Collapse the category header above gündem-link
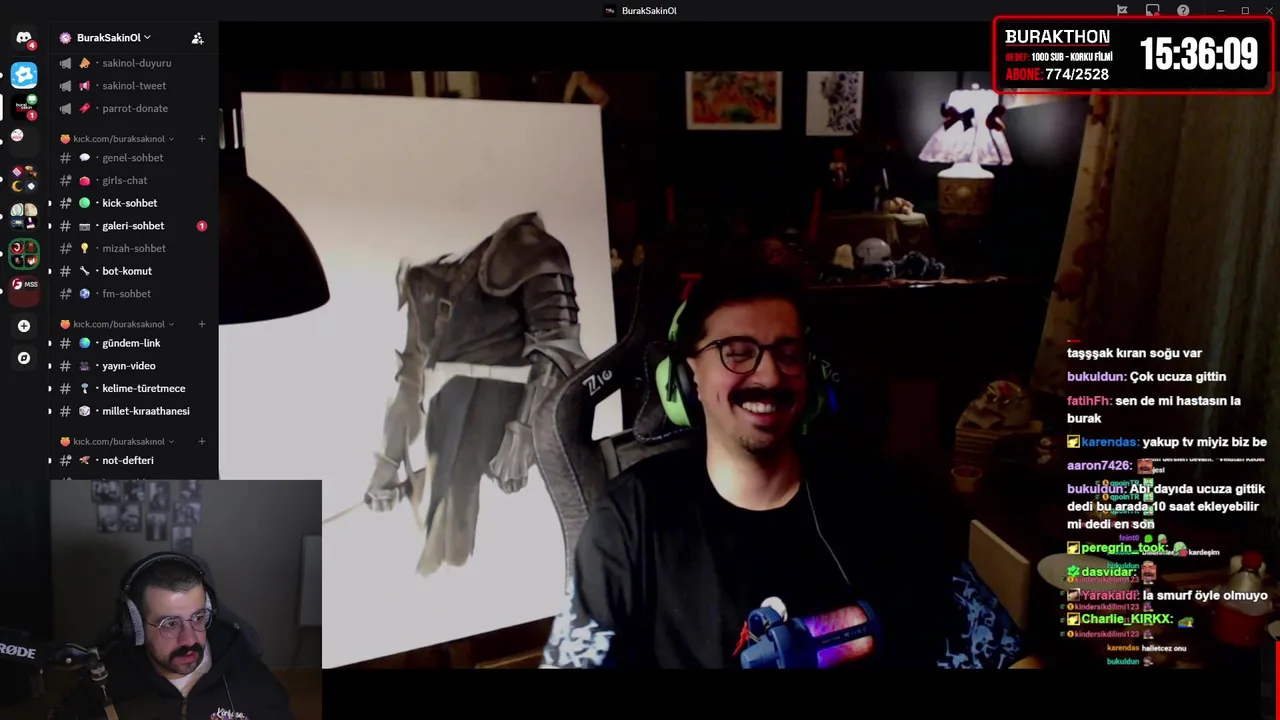Viewport: 1280px width, 720px height. (118, 324)
